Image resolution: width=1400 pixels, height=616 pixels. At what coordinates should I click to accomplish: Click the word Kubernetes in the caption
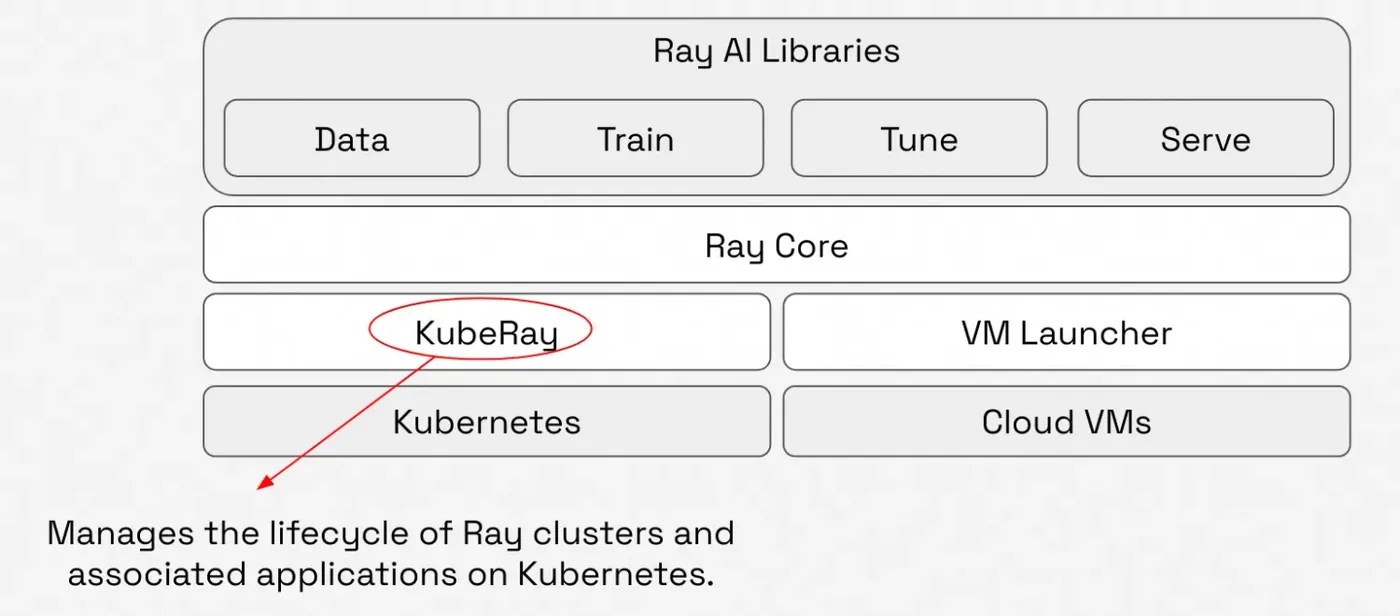click(610, 575)
